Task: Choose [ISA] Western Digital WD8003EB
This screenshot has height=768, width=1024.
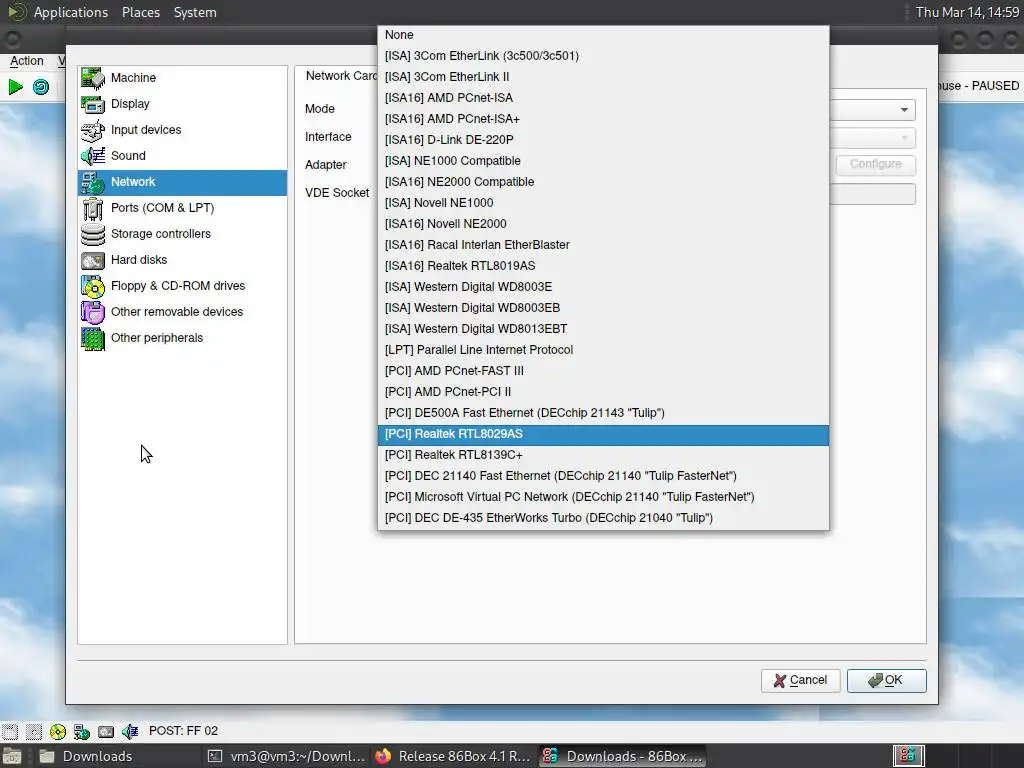Action: pos(603,308)
